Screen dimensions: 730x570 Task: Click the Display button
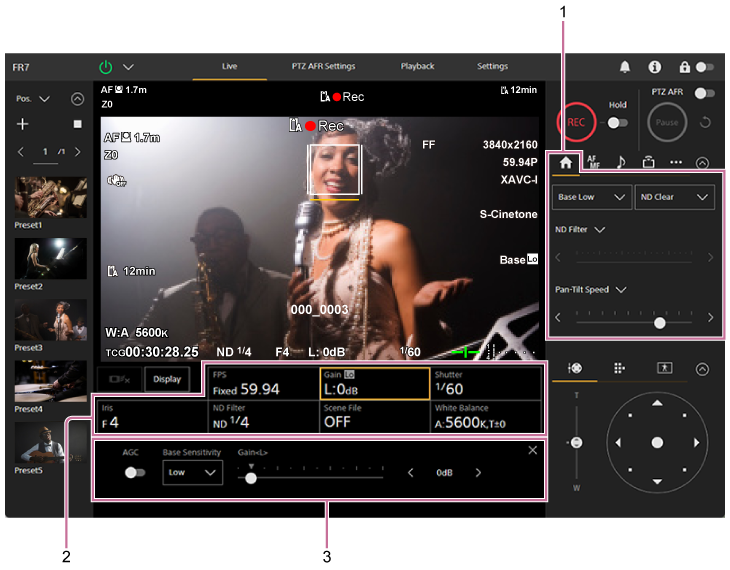tap(167, 379)
